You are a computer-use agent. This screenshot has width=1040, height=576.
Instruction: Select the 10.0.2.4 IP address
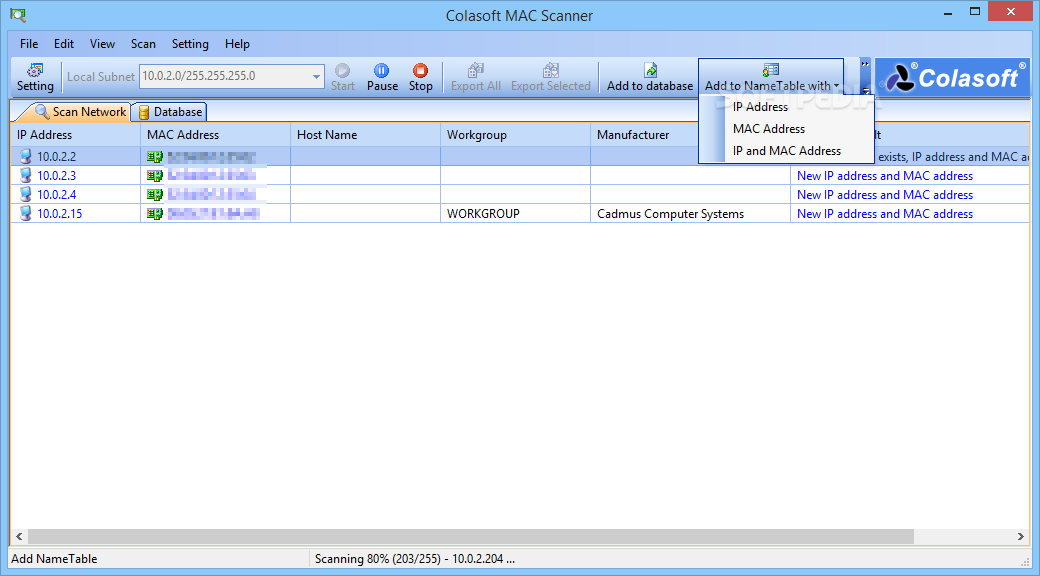tap(56, 195)
